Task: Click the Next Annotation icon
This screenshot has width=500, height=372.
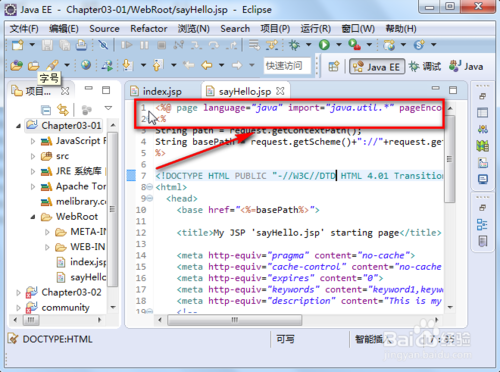Action: click(x=127, y=65)
